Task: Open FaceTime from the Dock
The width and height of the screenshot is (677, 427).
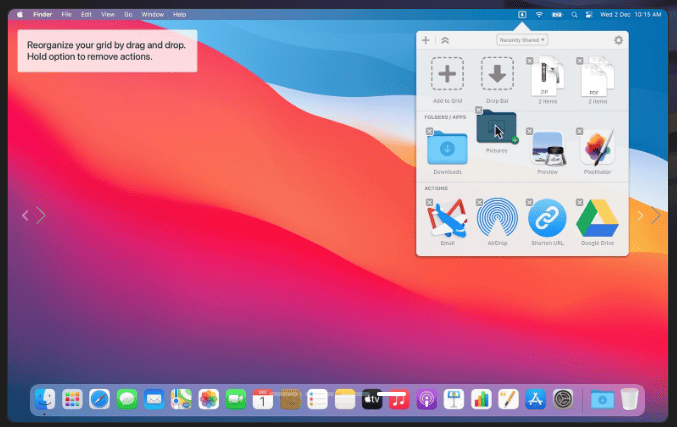Action: pyautogui.click(x=236, y=399)
